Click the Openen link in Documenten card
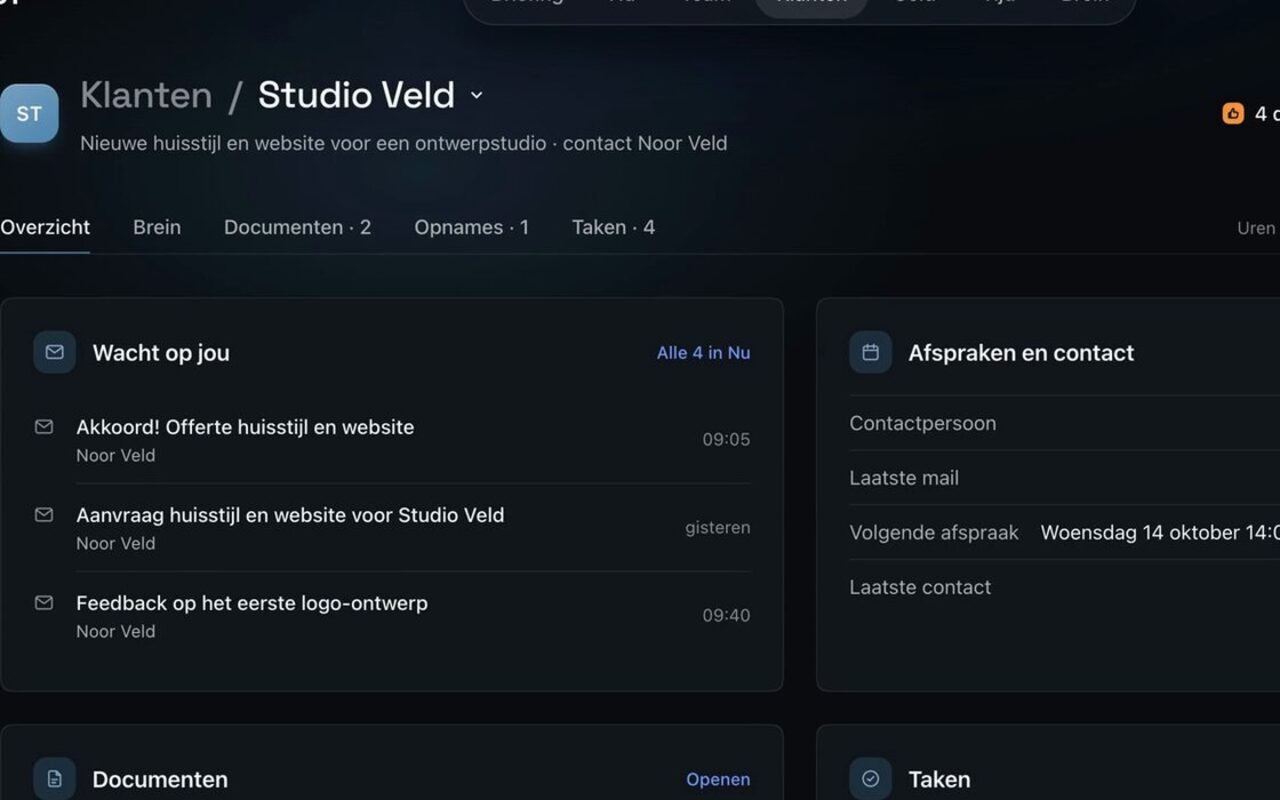 pyautogui.click(x=718, y=779)
